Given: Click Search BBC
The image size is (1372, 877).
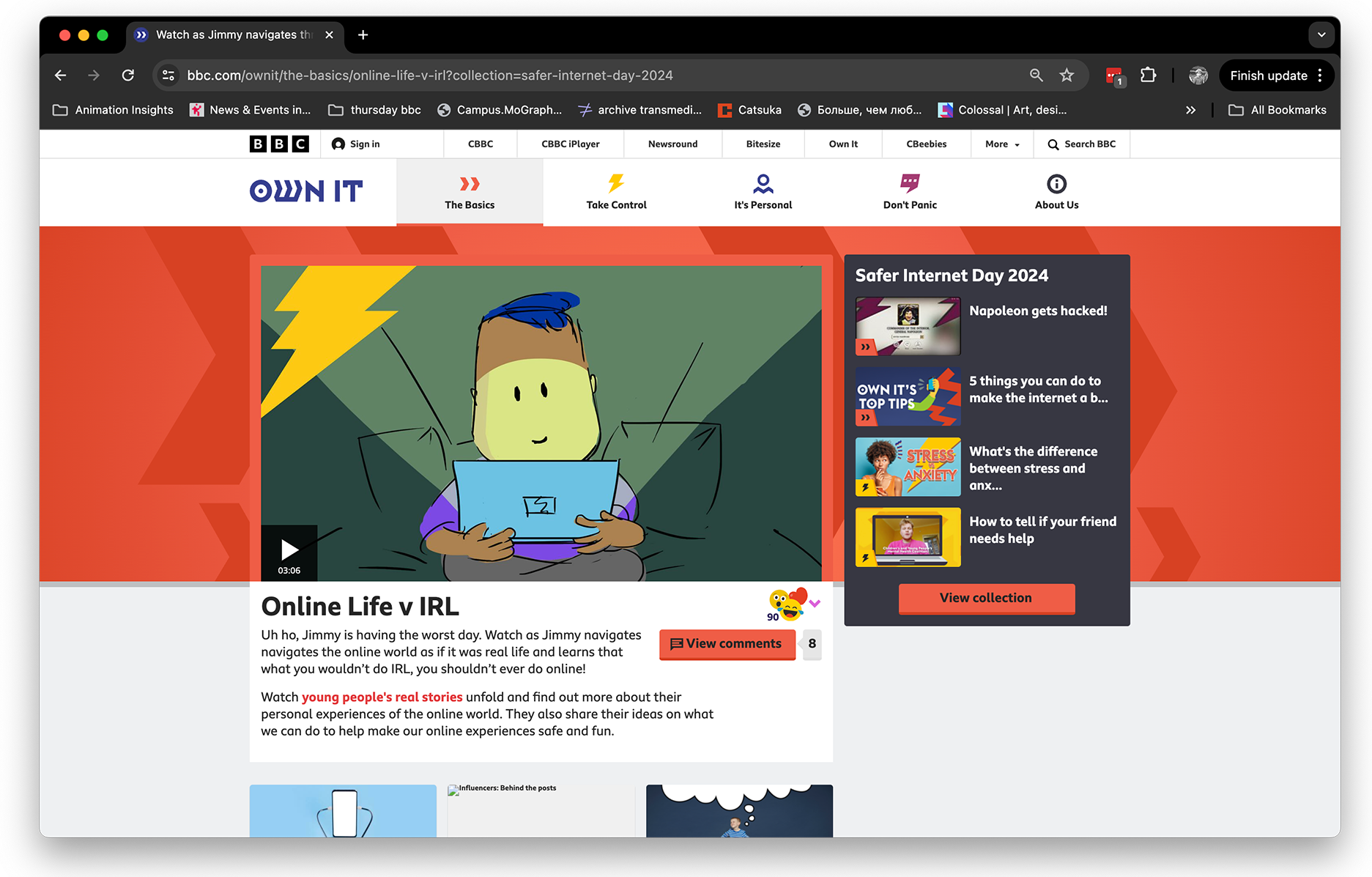Looking at the screenshot, I should point(1082,144).
